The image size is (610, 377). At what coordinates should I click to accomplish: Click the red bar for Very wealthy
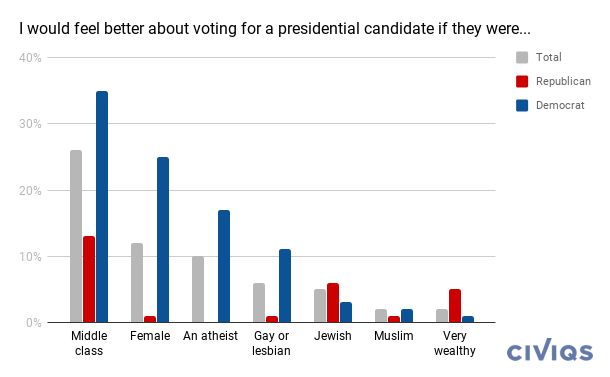click(x=455, y=306)
